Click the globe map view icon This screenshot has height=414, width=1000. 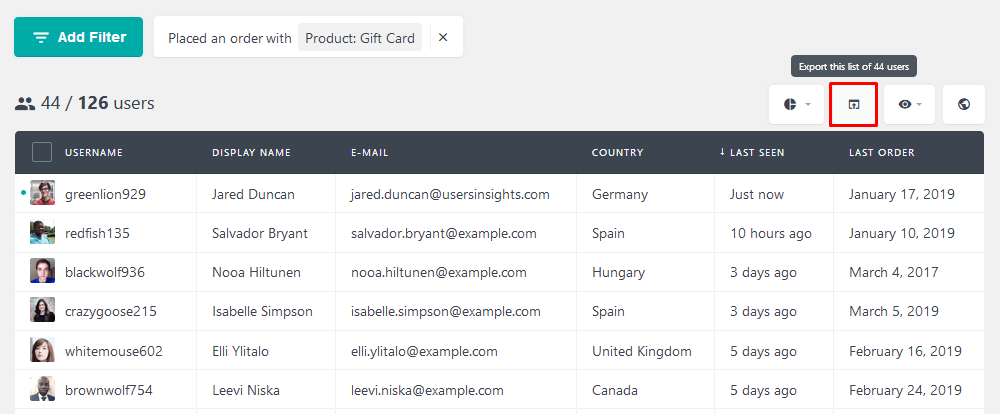click(x=964, y=104)
